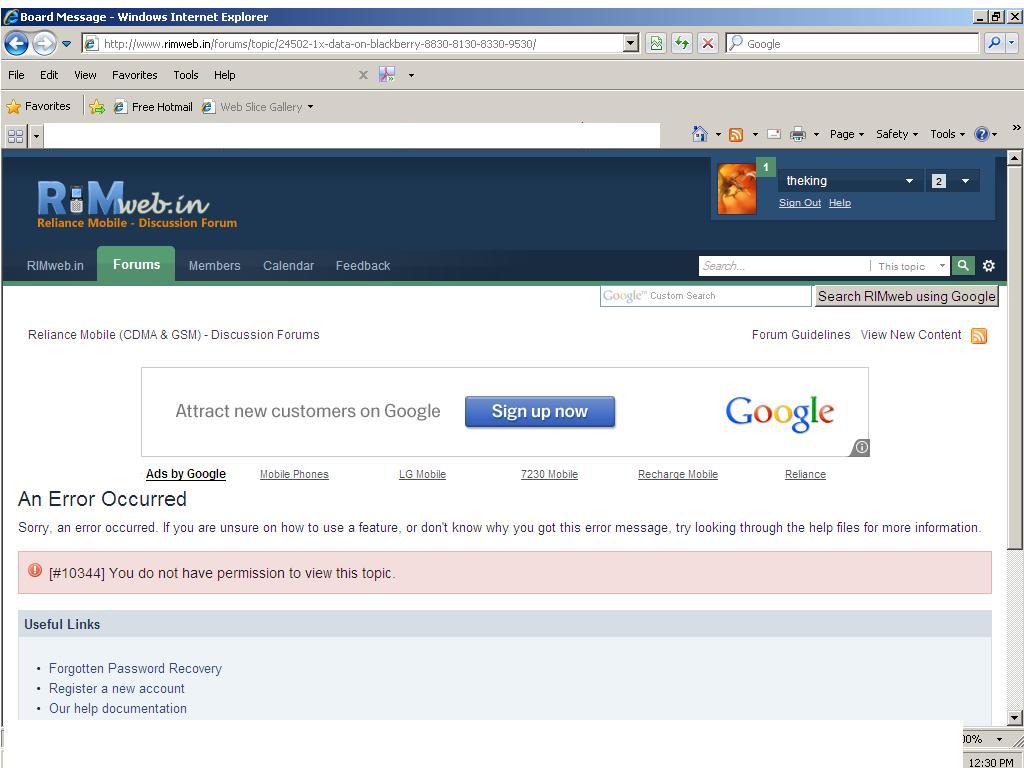Click the Sign Out link
The width and height of the screenshot is (1024, 768).
[799, 202]
